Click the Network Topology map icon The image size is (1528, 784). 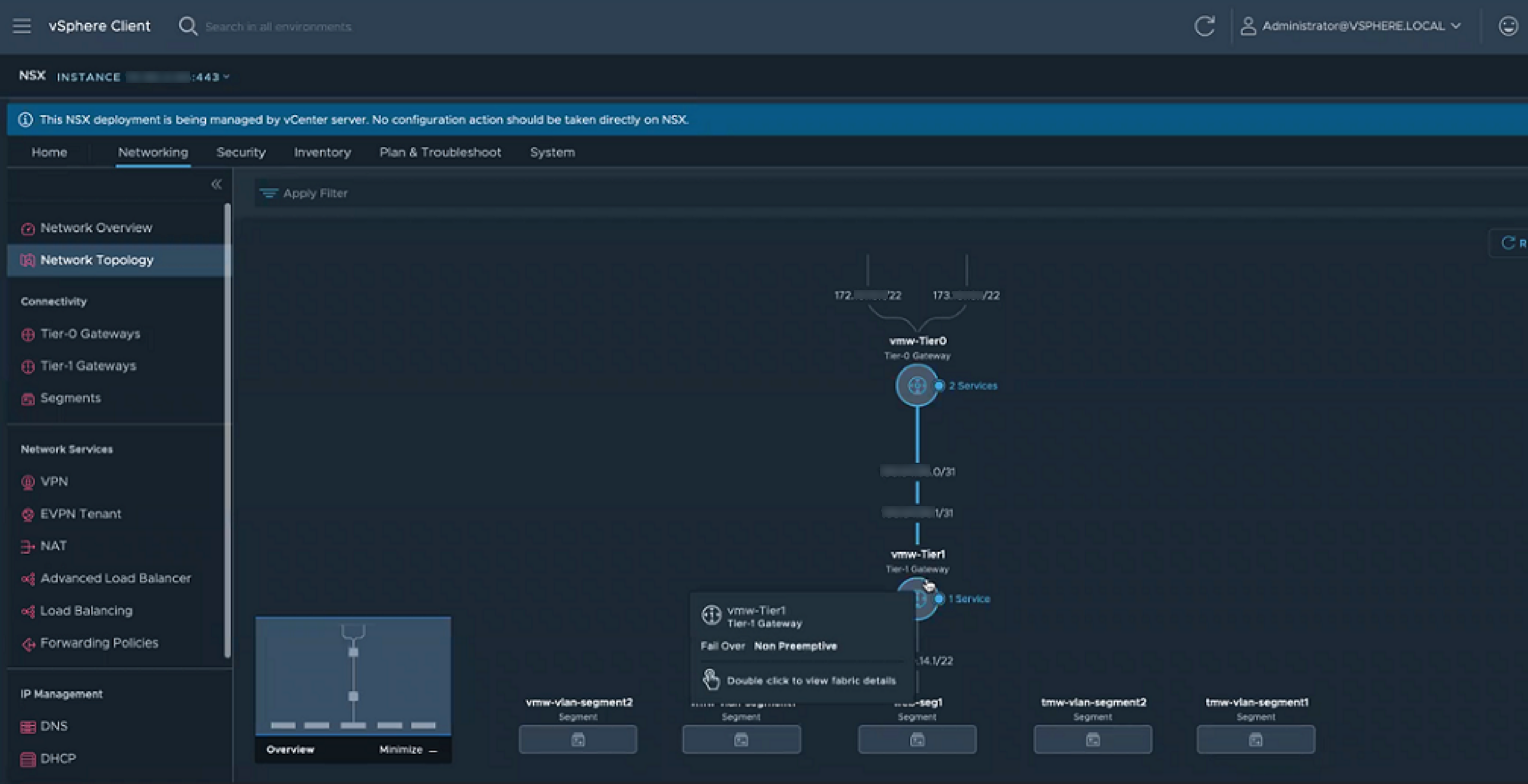pyautogui.click(x=28, y=261)
